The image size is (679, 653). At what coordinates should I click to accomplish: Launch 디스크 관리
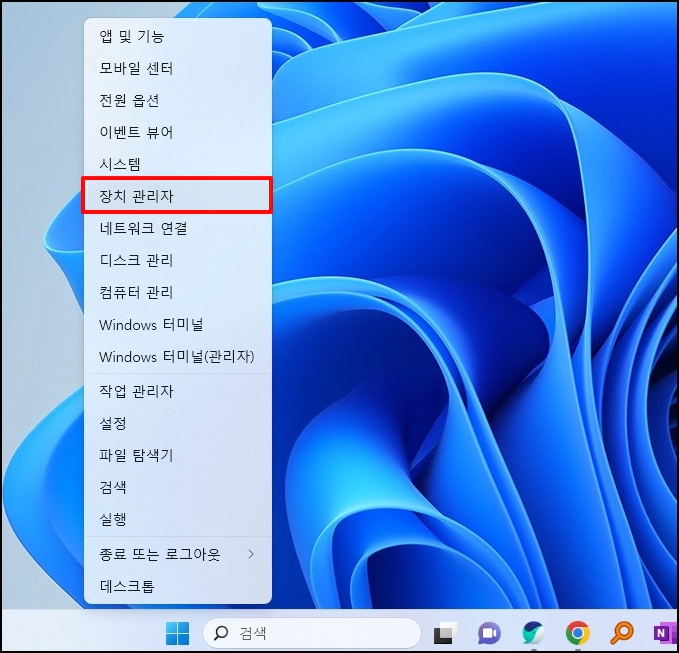coord(178,260)
